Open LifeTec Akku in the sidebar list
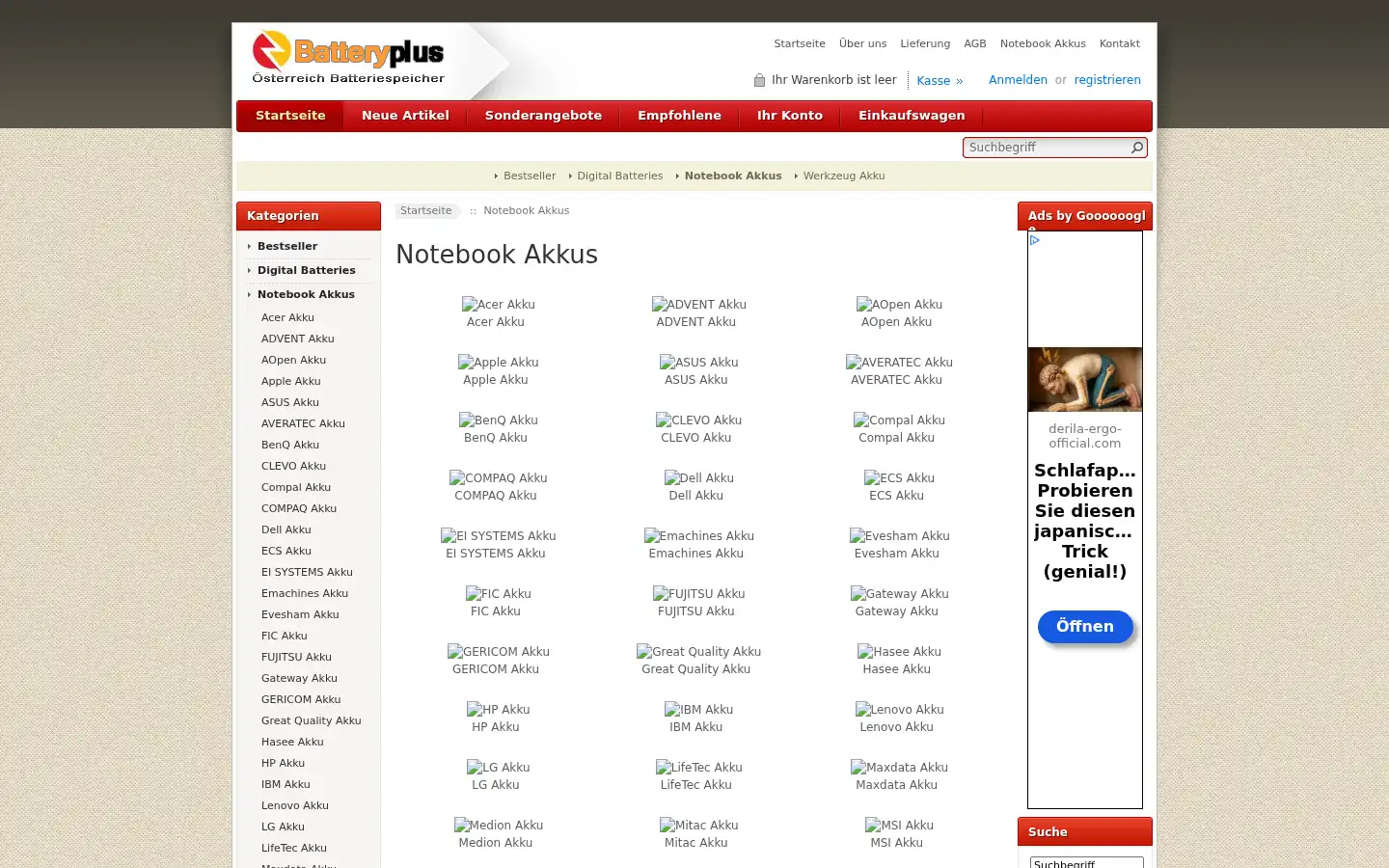Image resolution: width=1389 pixels, height=868 pixels. click(294, 849)
